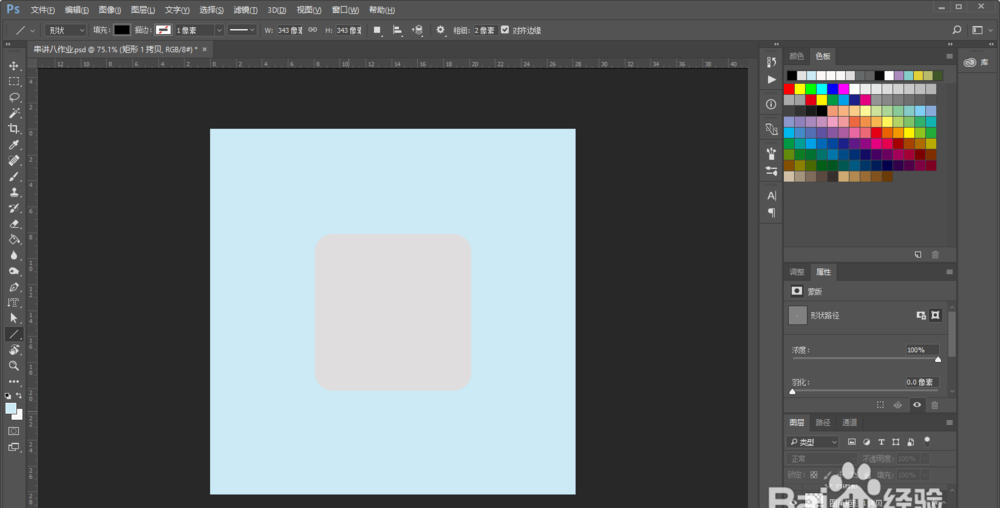Open the 形状 tool mode dropdown

click(x=66, y=30)
